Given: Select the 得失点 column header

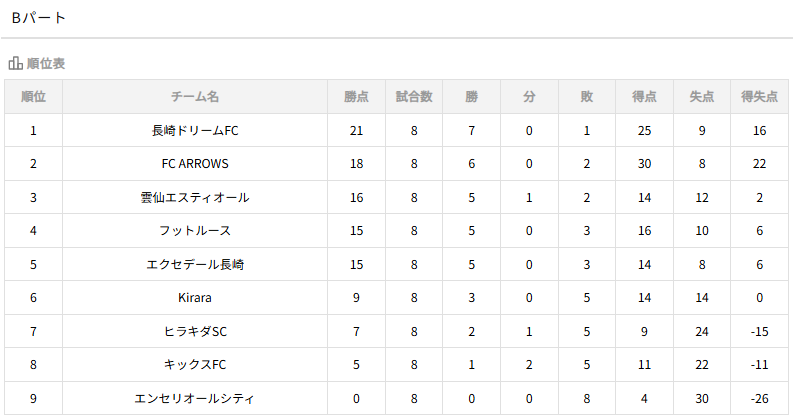Looking at the screenshot, I should [760, 97].
